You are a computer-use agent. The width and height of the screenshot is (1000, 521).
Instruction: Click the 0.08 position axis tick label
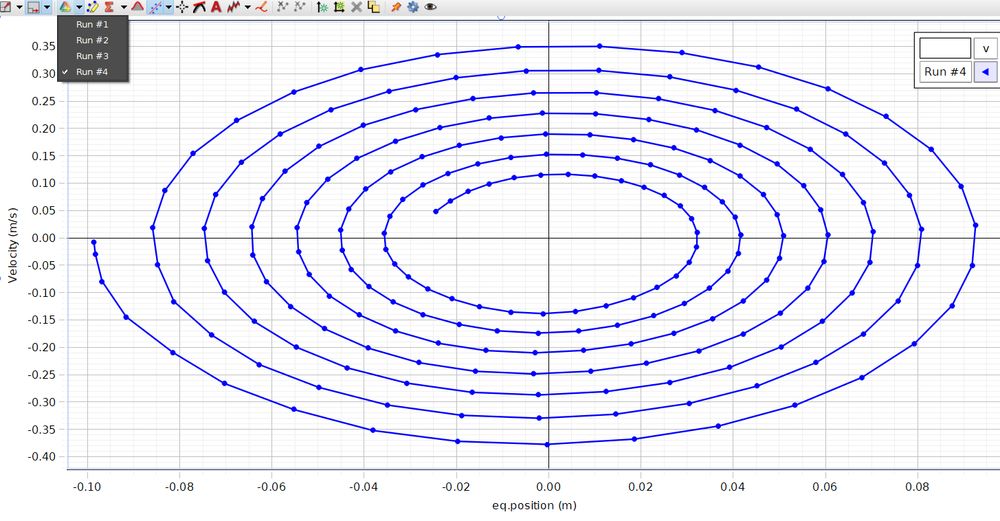[x=917, y=487]
